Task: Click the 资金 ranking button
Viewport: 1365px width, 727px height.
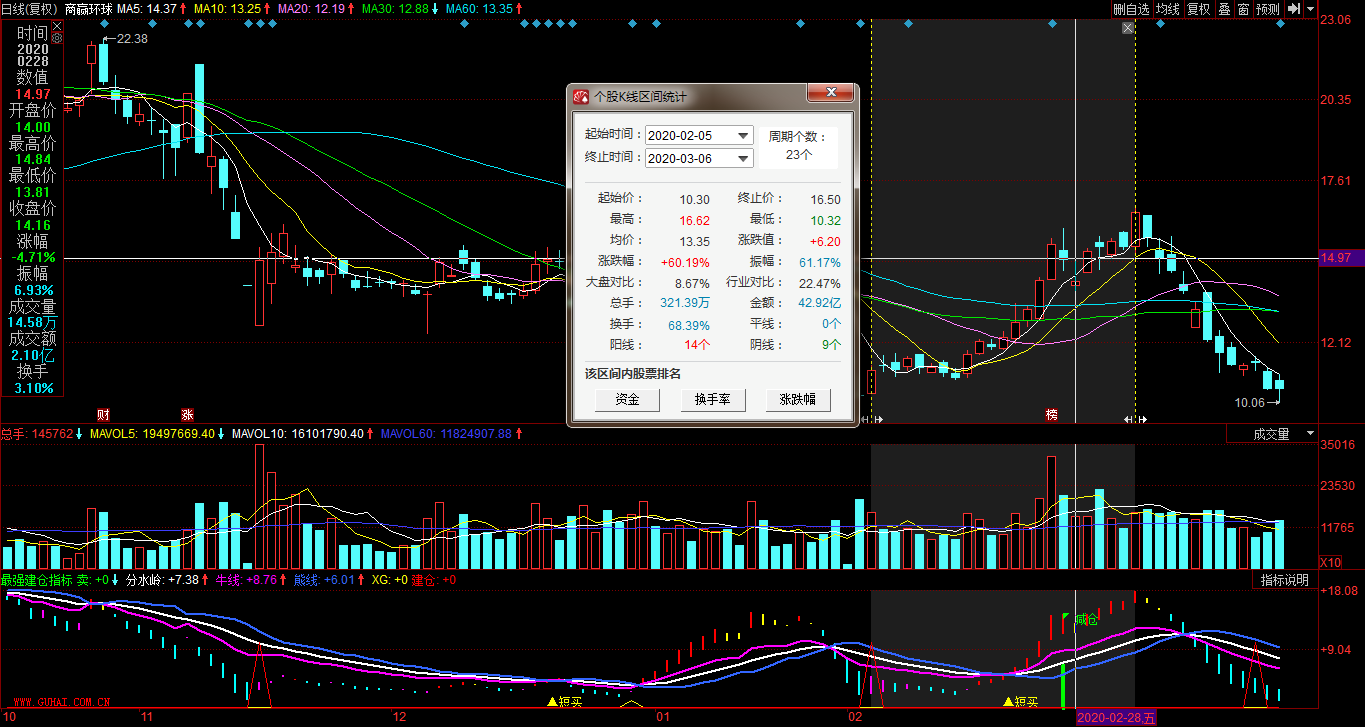Action: (627, 399)
